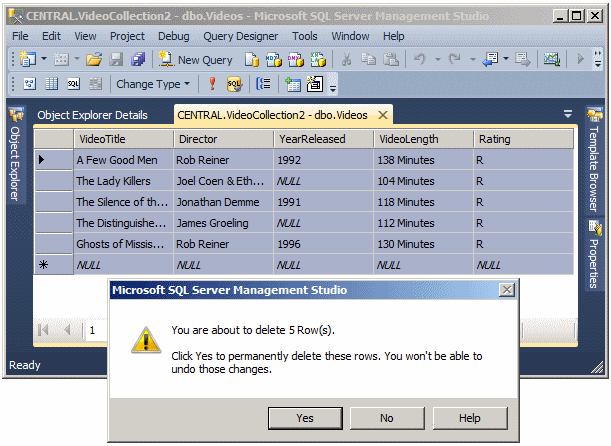Image resolution: width=611 pixels, height=446 pixels.
Task: Open the Template Browser side panel
Action: pyautogui.click(x=595, y=160)
